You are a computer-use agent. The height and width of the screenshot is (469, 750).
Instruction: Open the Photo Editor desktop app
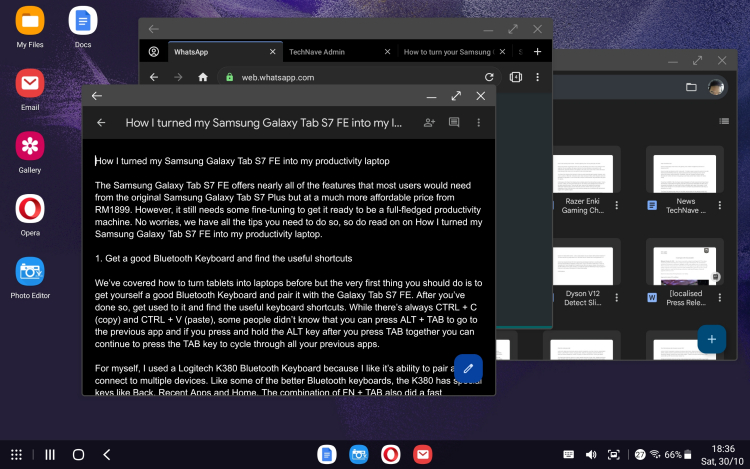coord(30,271)
